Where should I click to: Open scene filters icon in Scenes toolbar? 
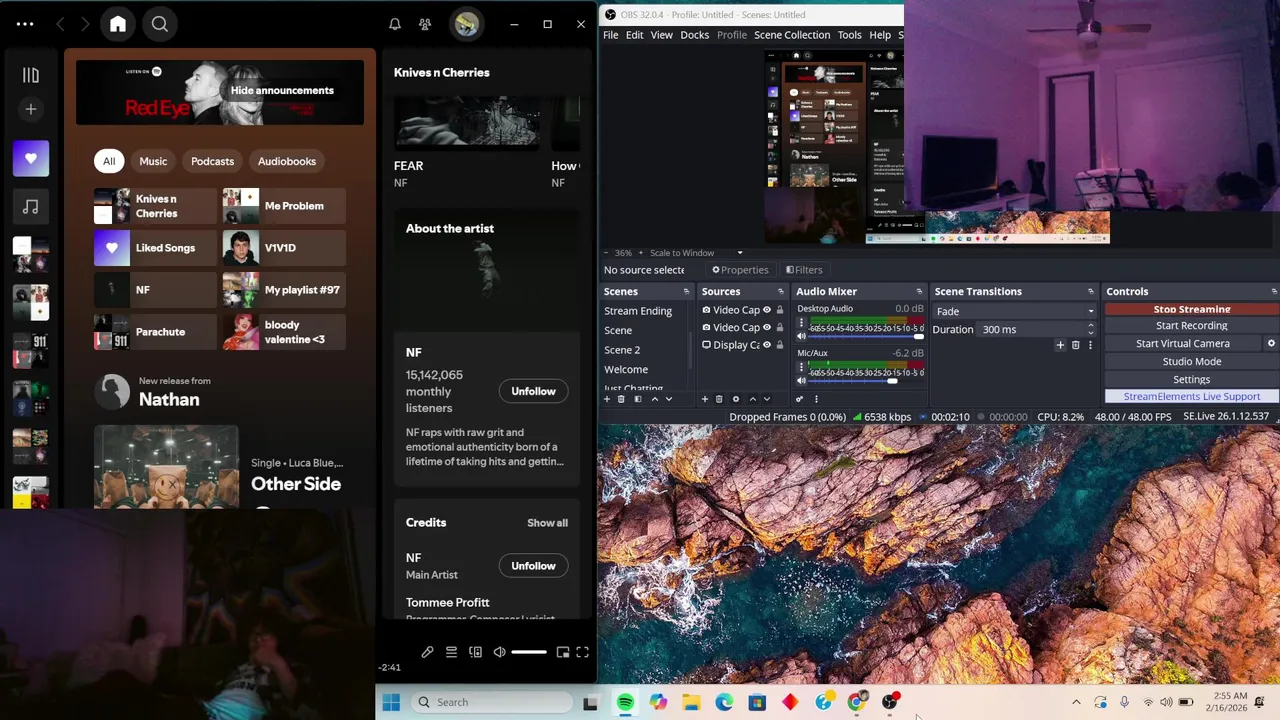(638, 399)
